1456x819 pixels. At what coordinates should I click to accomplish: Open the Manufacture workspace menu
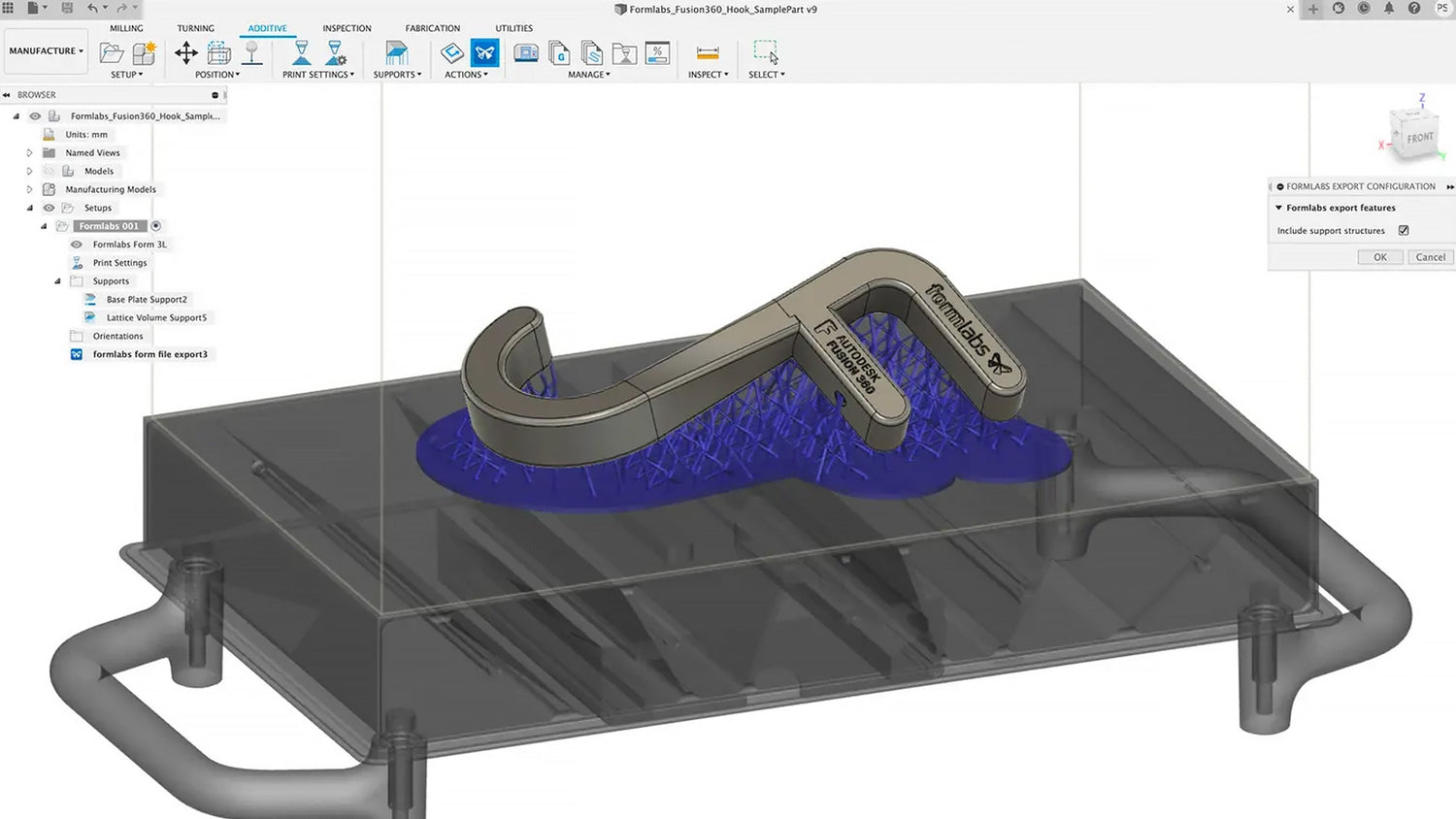pos(45,50)
